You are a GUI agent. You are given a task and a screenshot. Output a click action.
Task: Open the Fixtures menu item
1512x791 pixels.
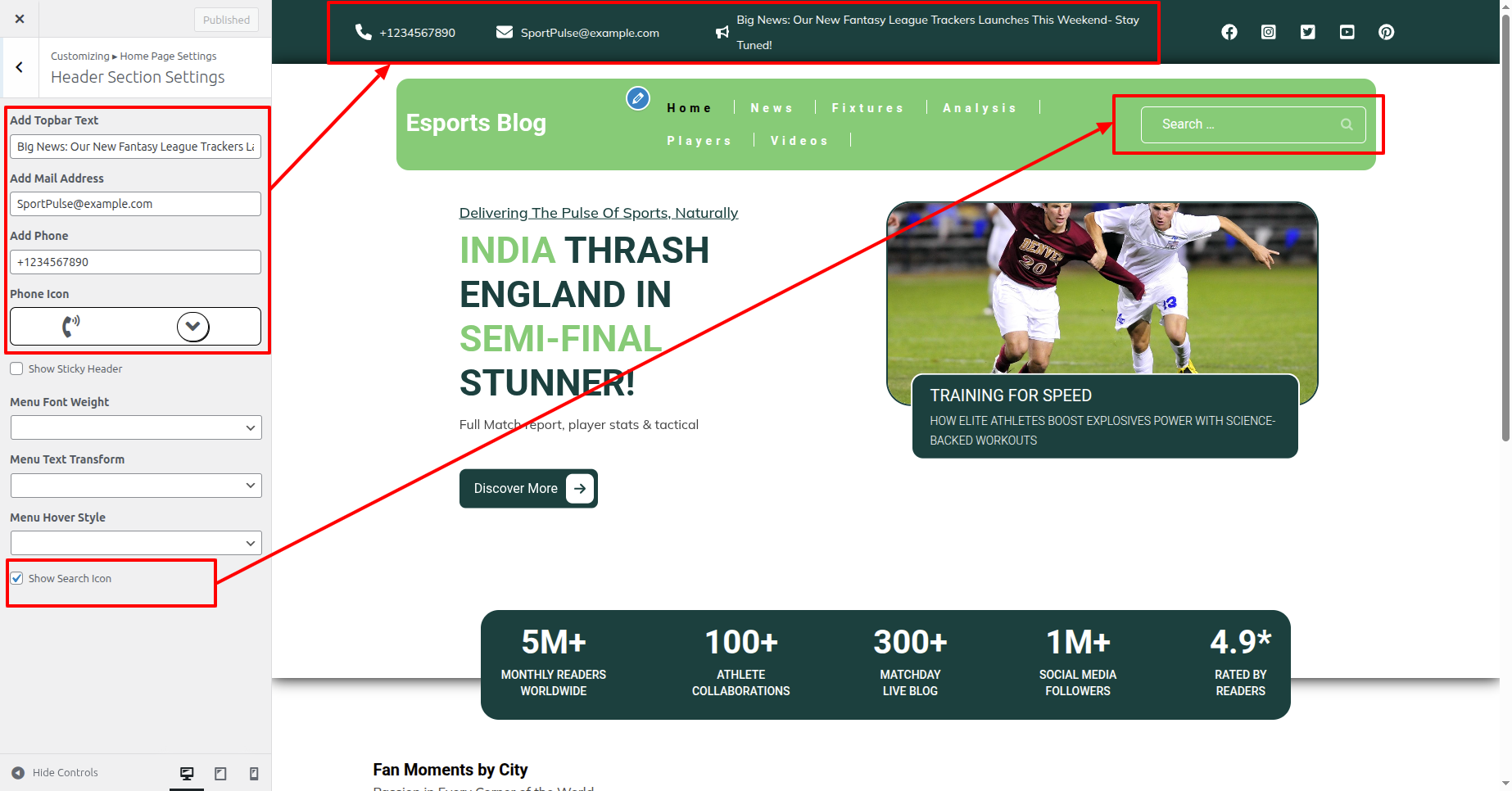pyautogui.click(x=867, y=108)
